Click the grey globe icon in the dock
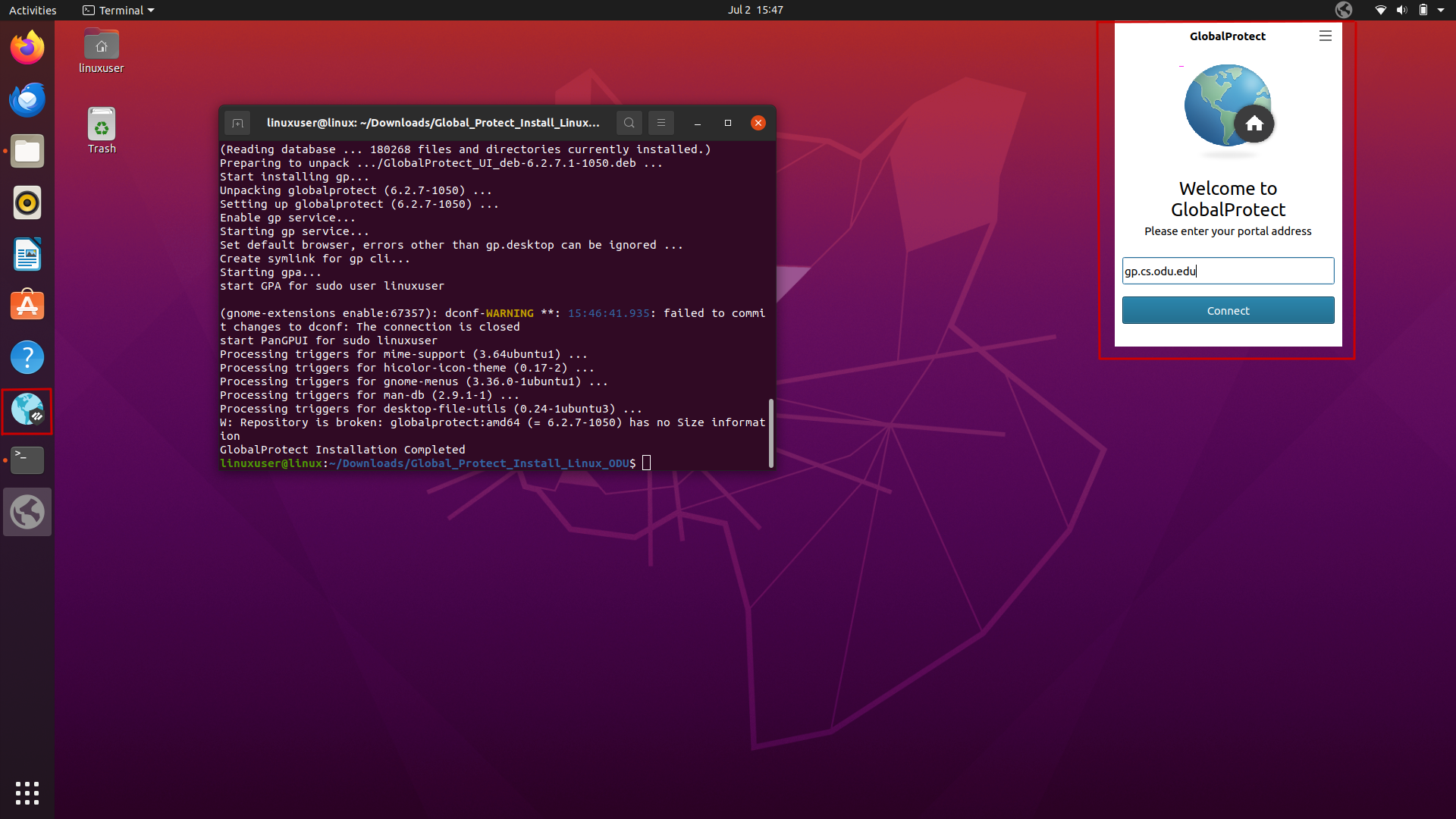The height and width of the screenshot is (819, 1456). [27, 512]
